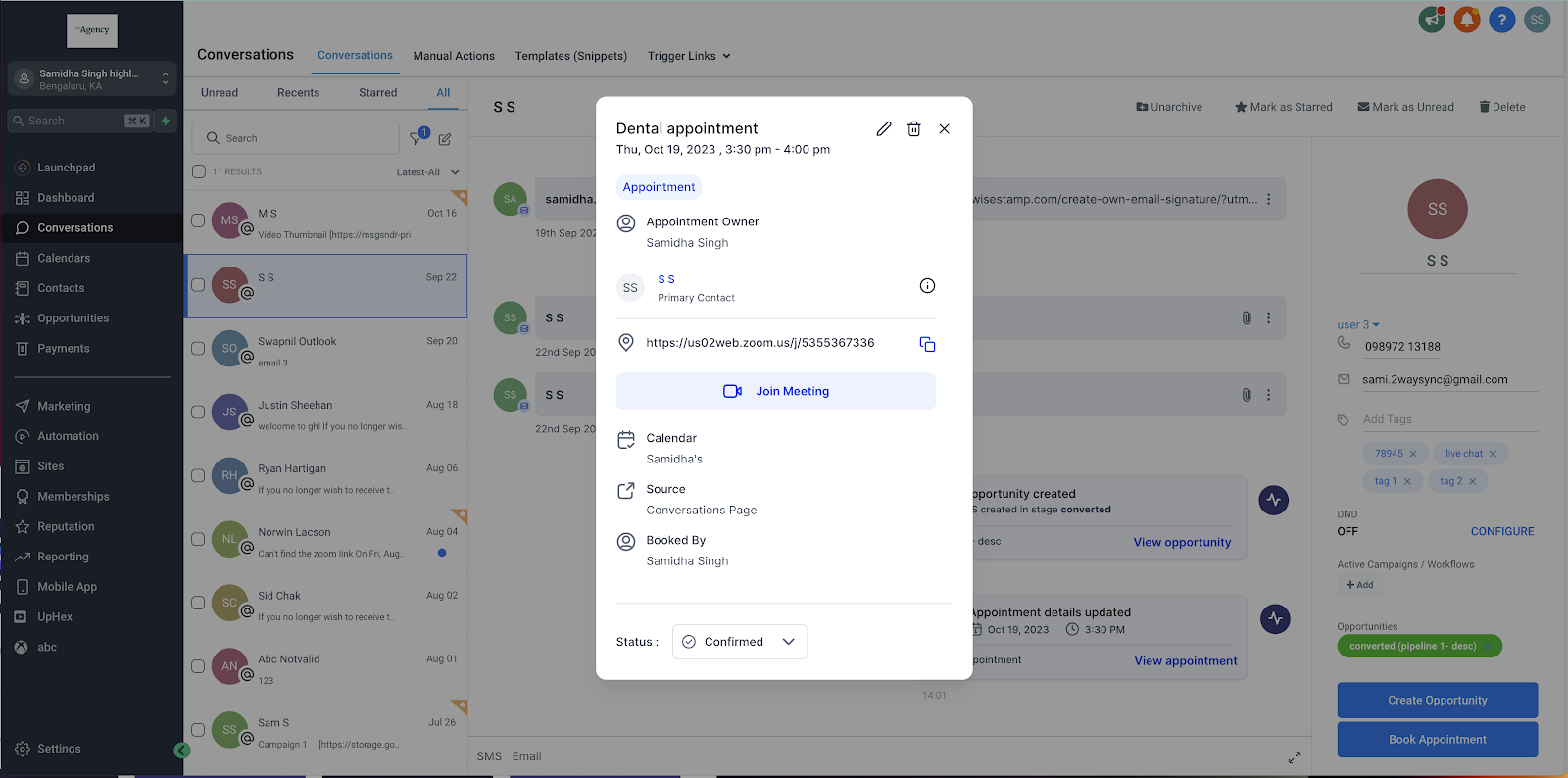Select the Swapnil Outlook conversation checkbox
Image resolution: width=1568 pixels, height=778 pixels.
(x=198, y=348)
